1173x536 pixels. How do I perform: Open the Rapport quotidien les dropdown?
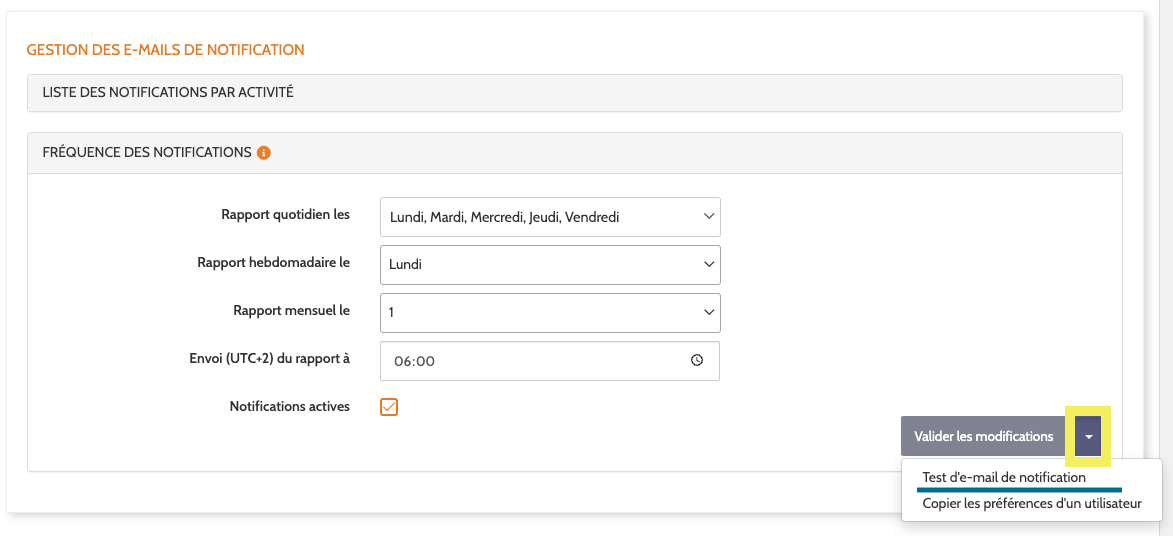(x=550, y=217)
